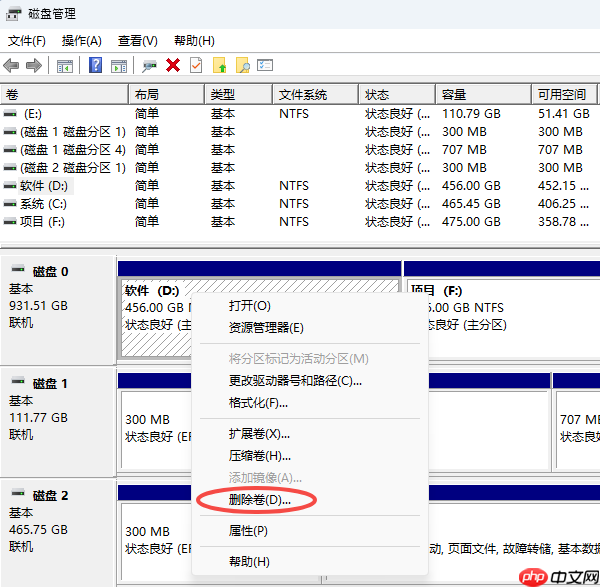Select 删除卷(D)... menu entry
Screen dimensions: 600x587
310,499
